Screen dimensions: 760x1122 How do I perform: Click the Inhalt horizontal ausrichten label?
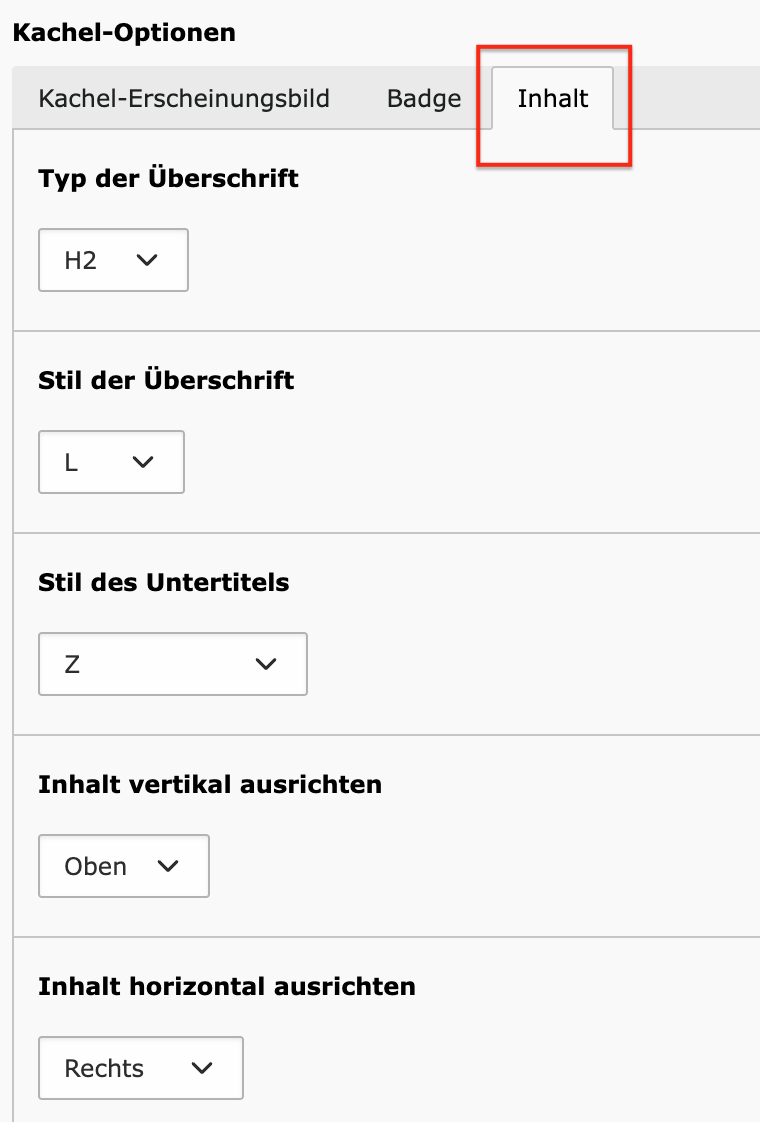(226, 987)
